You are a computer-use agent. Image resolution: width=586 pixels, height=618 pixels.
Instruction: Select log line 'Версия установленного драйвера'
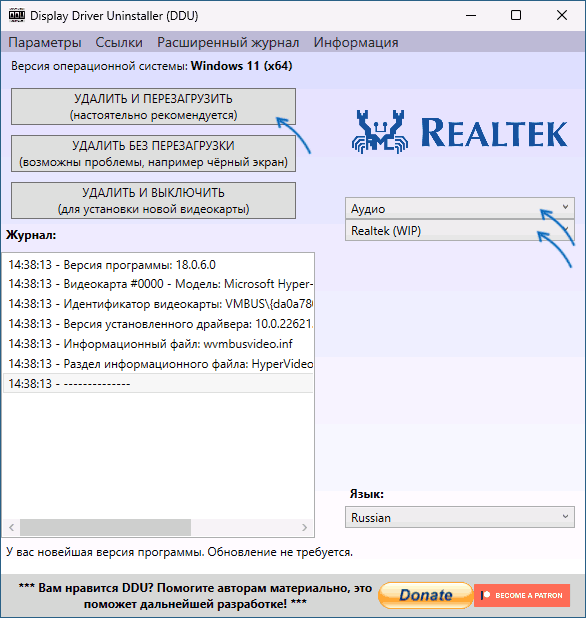(158, 324)
